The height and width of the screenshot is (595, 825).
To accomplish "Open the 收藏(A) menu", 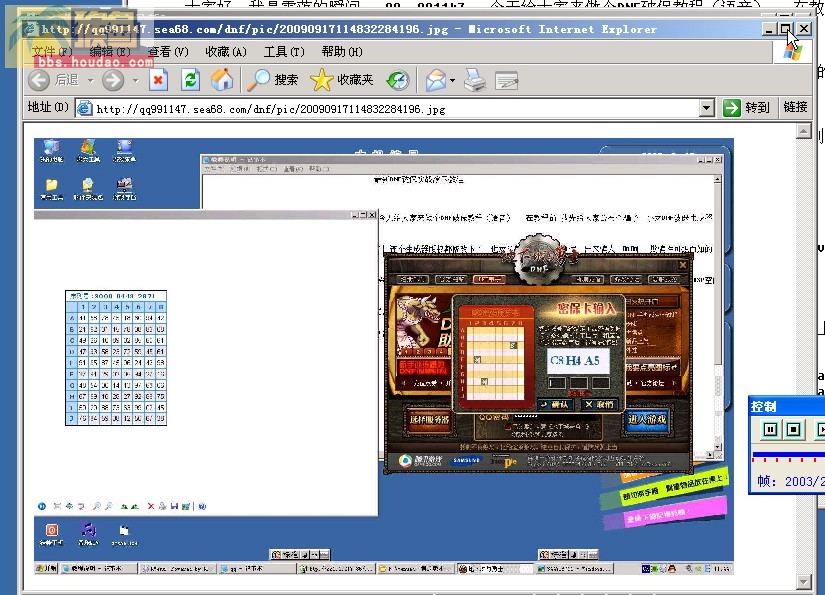I will (226, 52).
